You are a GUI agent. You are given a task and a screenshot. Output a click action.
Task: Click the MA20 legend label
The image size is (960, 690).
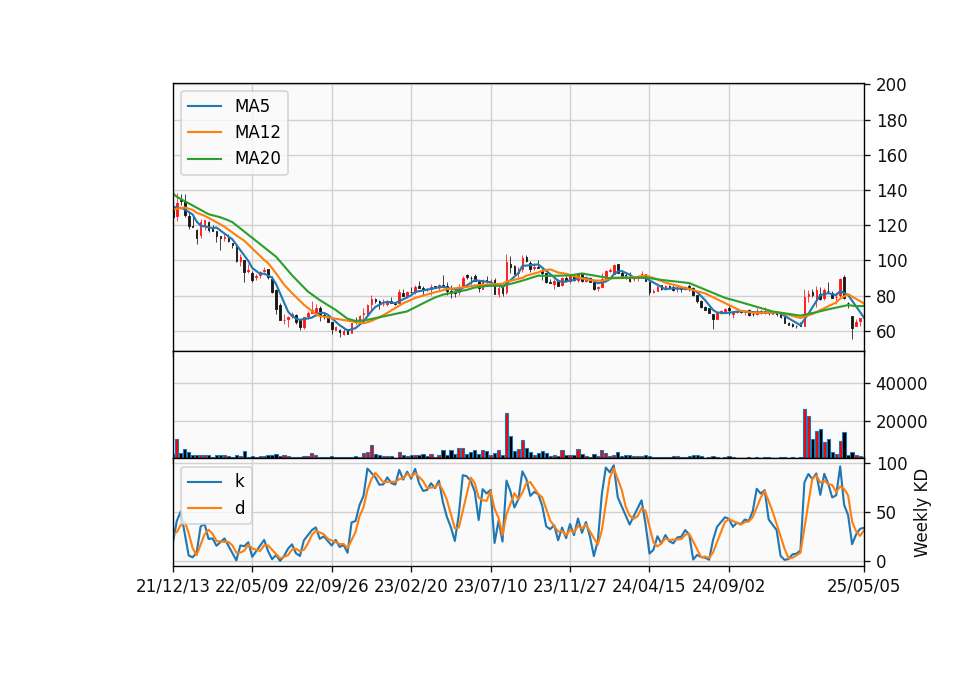pos(257,159)
